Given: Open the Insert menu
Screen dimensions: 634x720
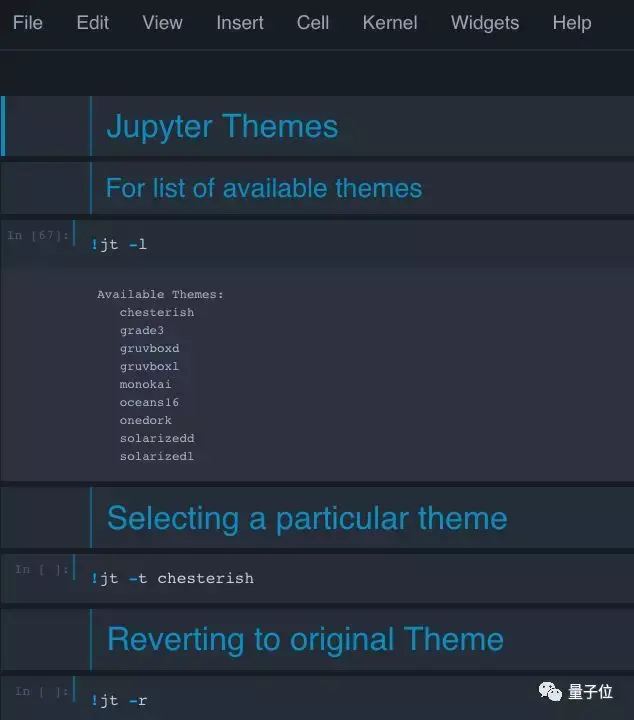Looking at the screenshot, I should pos(240,22).
